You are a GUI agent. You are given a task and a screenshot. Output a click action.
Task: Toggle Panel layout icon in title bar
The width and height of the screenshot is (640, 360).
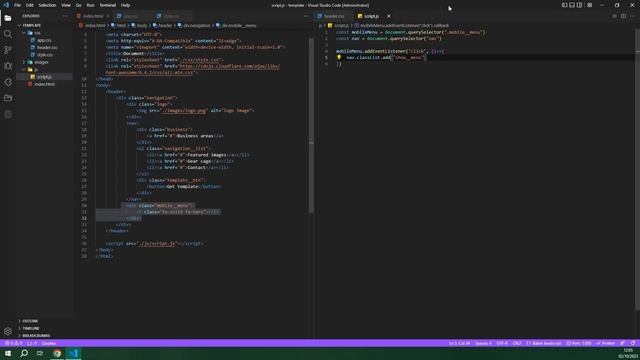[x=572, y=5]
